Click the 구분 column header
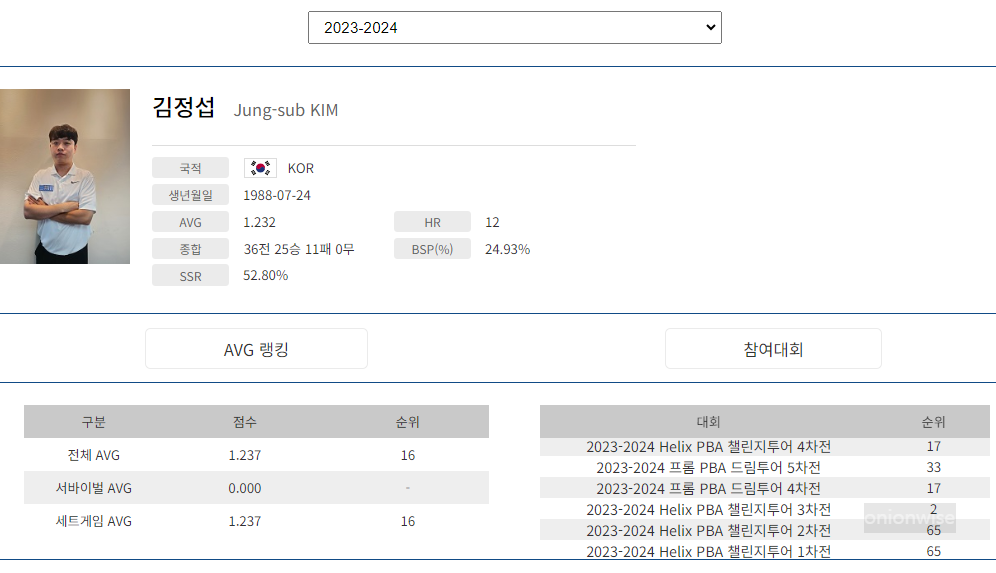Viewport: 996px width, 573px height. pyautogui.click(x=93, y=422)
